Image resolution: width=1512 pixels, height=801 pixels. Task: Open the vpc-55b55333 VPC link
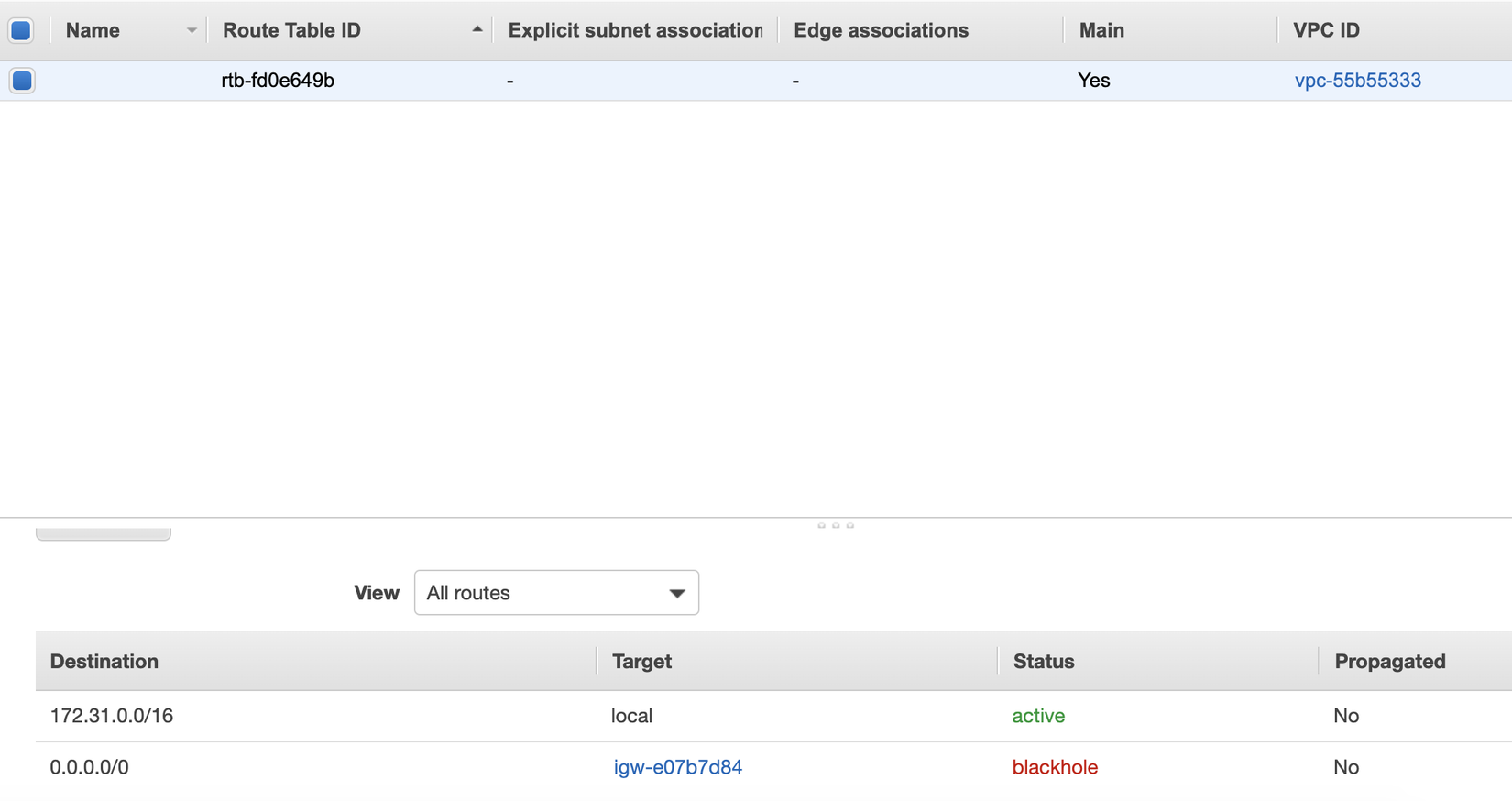pyautogui.click(x=1357, y=81)
